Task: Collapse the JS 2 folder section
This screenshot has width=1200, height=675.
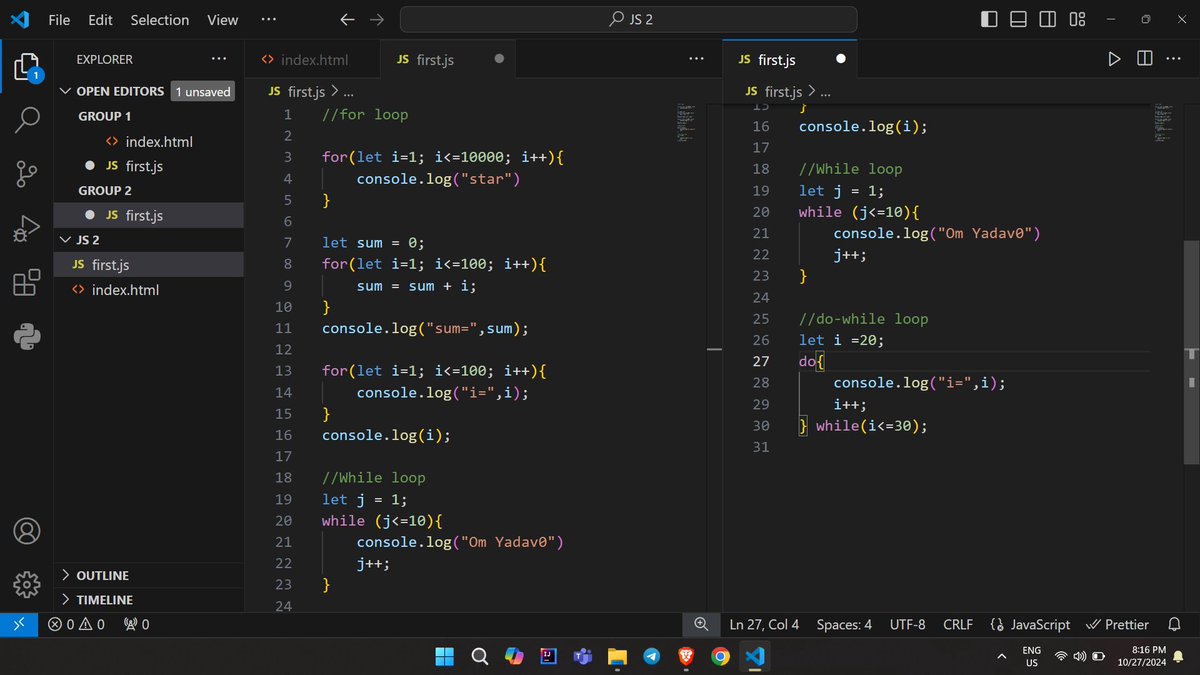Action: click(66, 240)
